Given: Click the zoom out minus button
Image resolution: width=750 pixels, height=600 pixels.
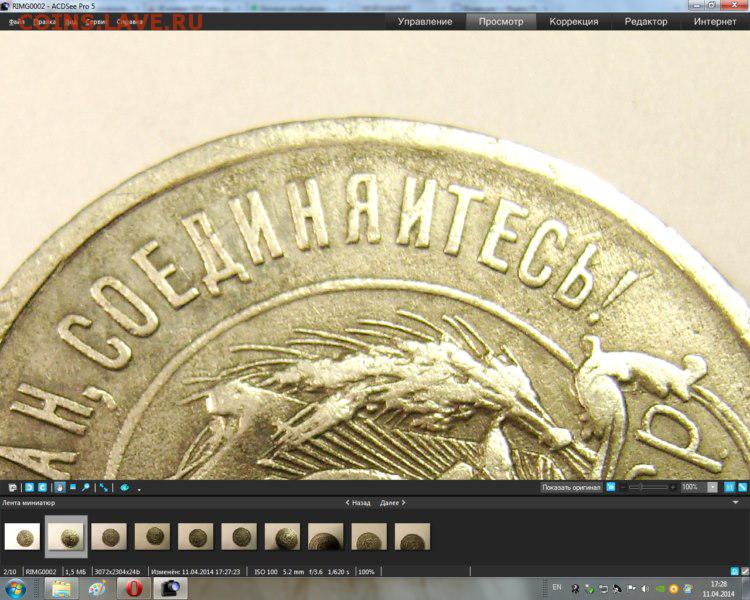Looking at the screenshot, I should pos(623,487).
